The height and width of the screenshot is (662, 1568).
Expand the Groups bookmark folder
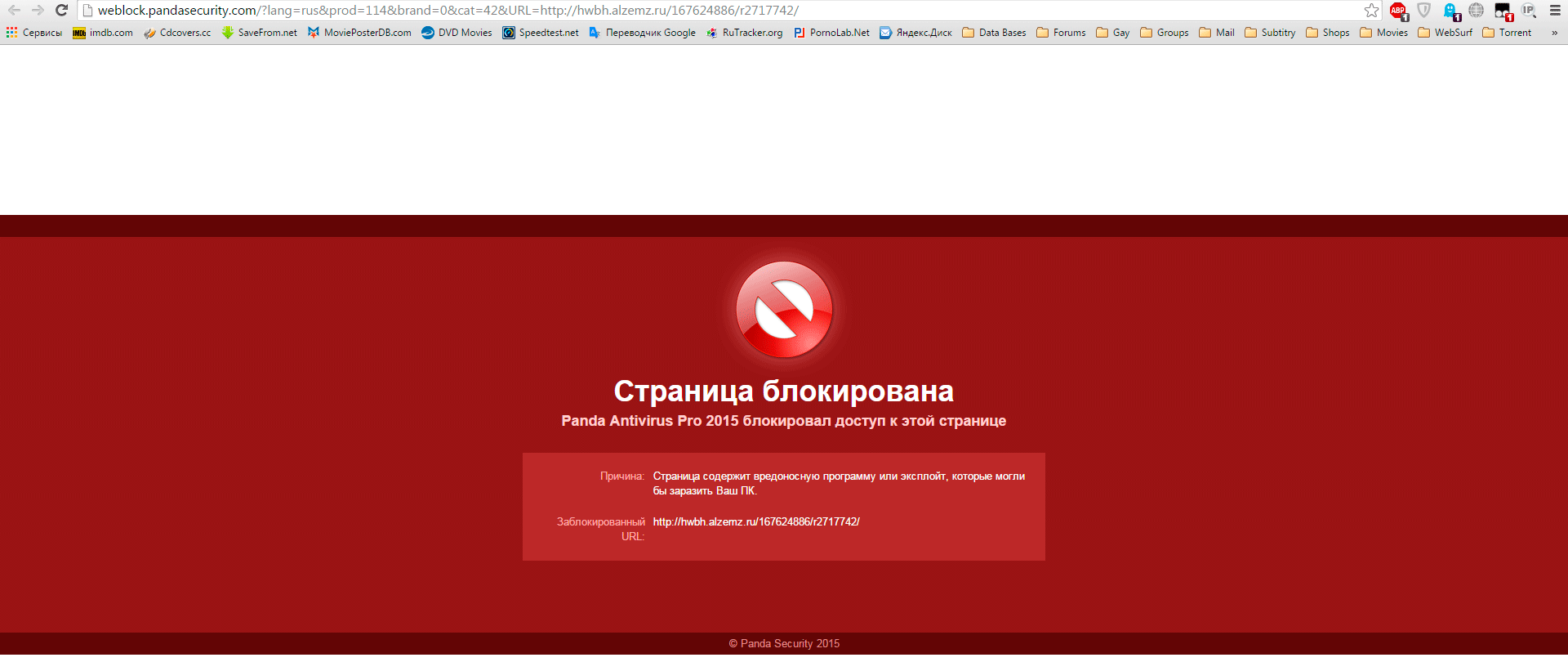pyautogui.click(x=1165, y=33)
